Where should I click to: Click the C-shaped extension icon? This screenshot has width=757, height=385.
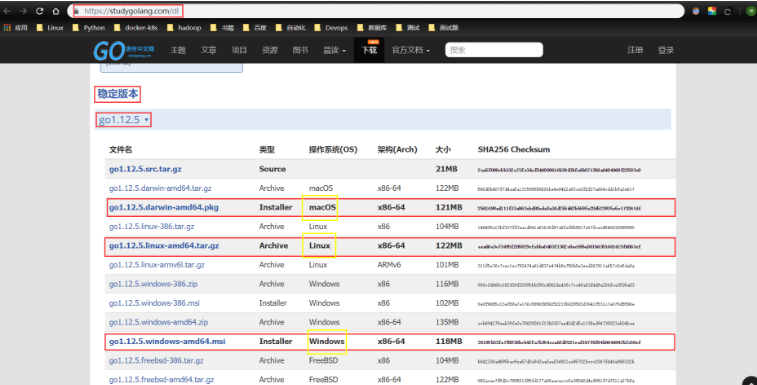pos(728,11)
